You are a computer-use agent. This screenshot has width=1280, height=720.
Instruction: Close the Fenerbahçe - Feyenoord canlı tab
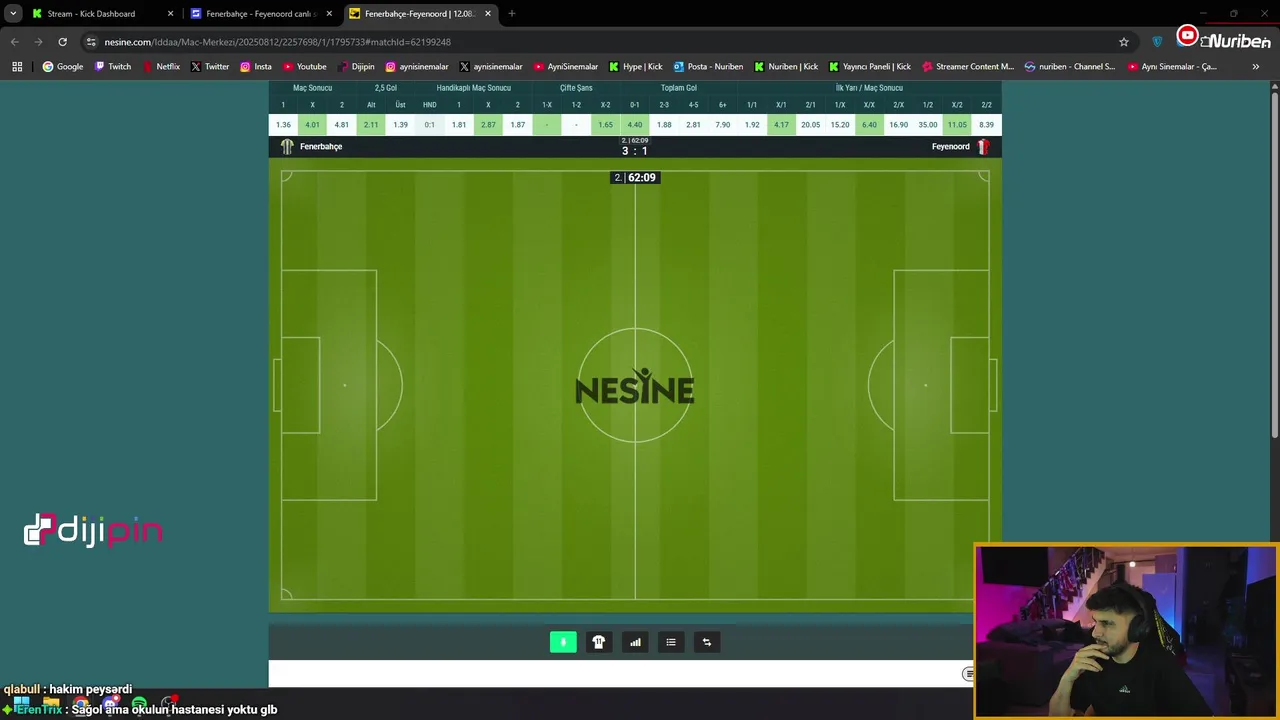329,14
